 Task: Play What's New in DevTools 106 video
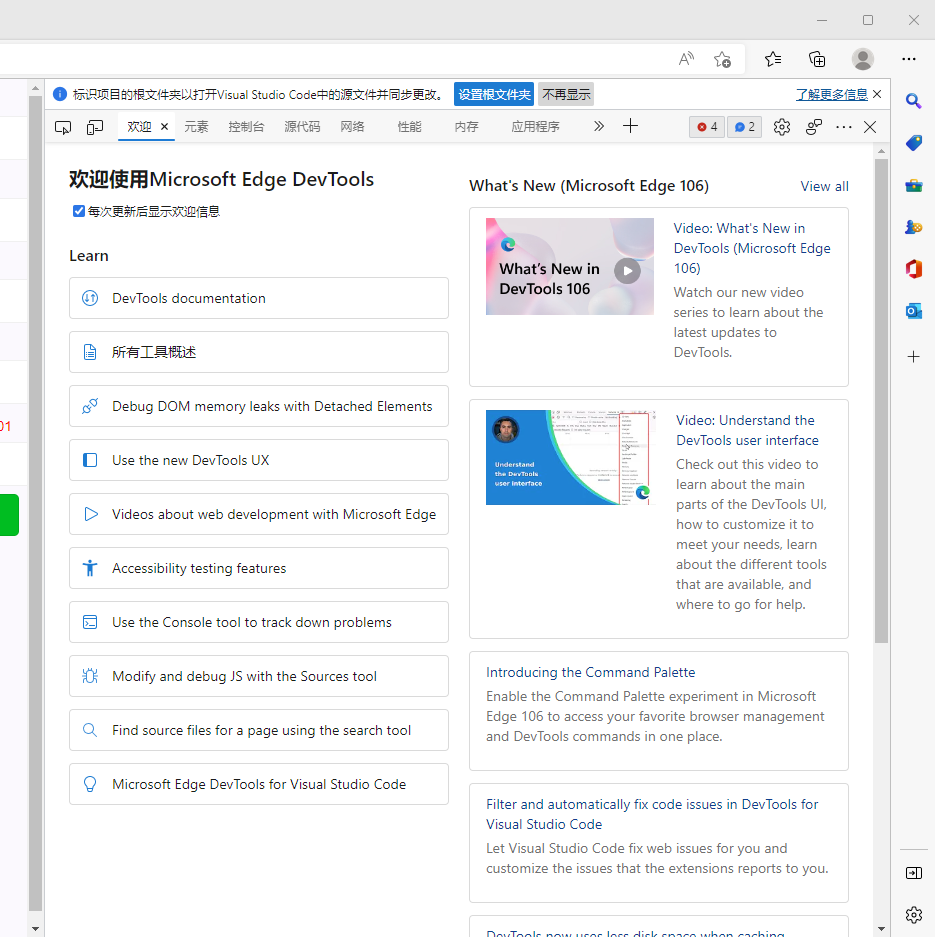click(627, 271)
